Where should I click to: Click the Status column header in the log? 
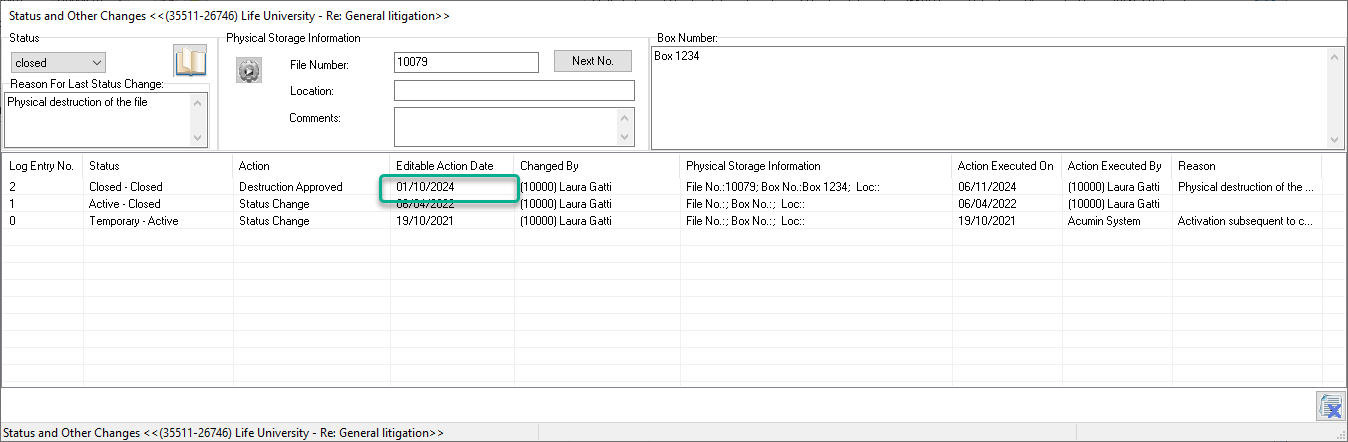(x=158, y=166)
